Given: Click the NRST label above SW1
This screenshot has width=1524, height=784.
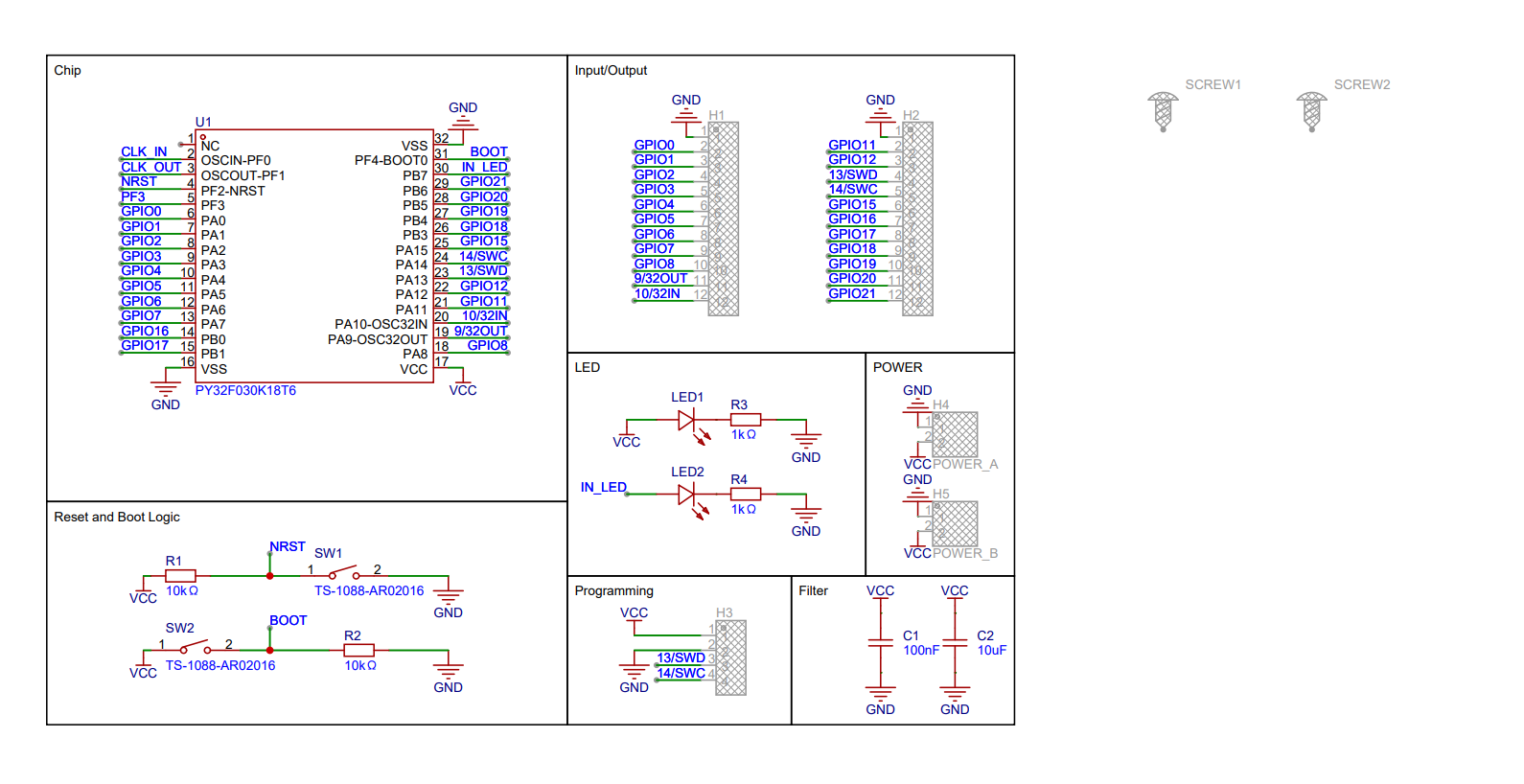Looking at the screenshot, I should coord(288,546).
